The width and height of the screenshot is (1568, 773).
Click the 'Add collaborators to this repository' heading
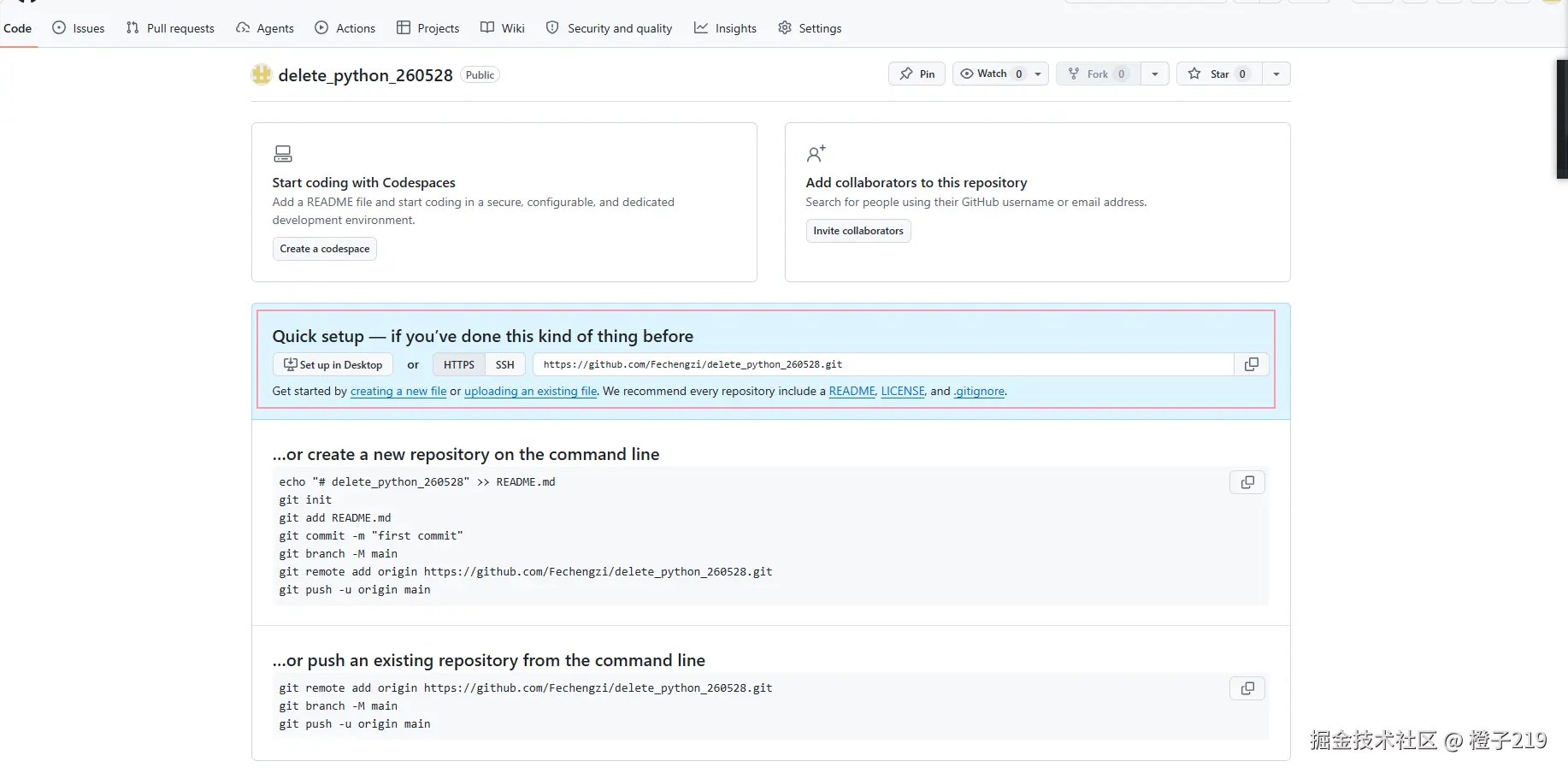[x=917, y=182]
